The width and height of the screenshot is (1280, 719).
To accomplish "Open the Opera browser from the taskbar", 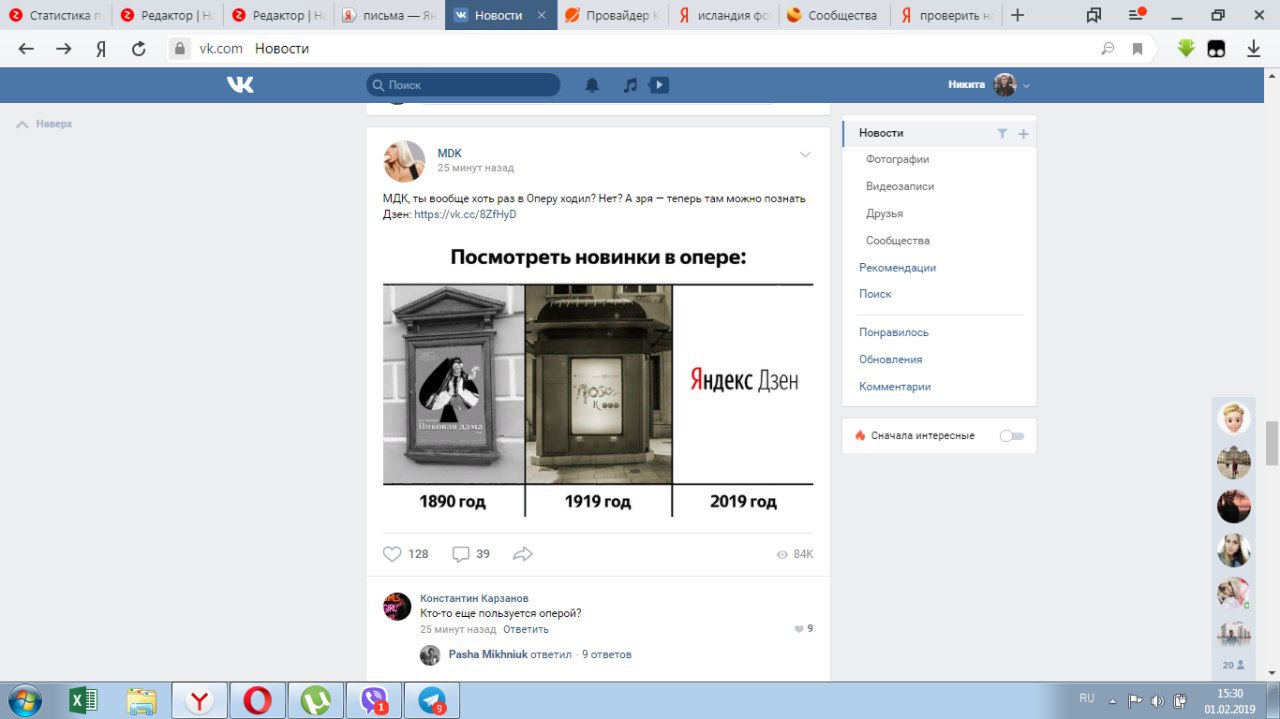I will pos(258,700).
